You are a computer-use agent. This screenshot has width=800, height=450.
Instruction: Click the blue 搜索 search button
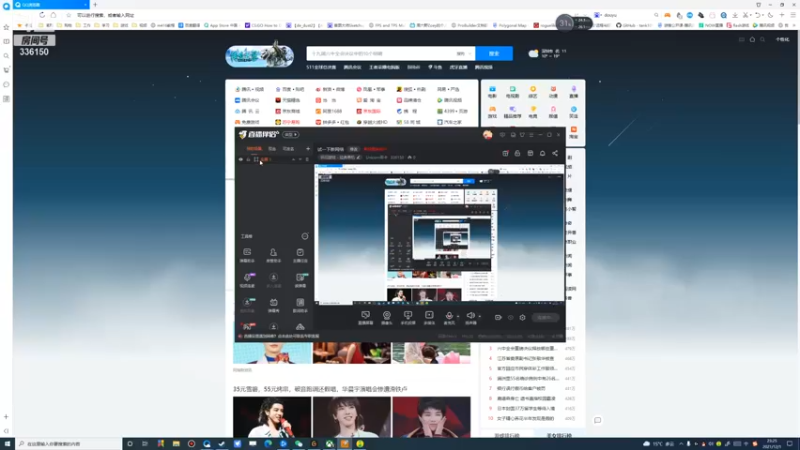[494, 54]
